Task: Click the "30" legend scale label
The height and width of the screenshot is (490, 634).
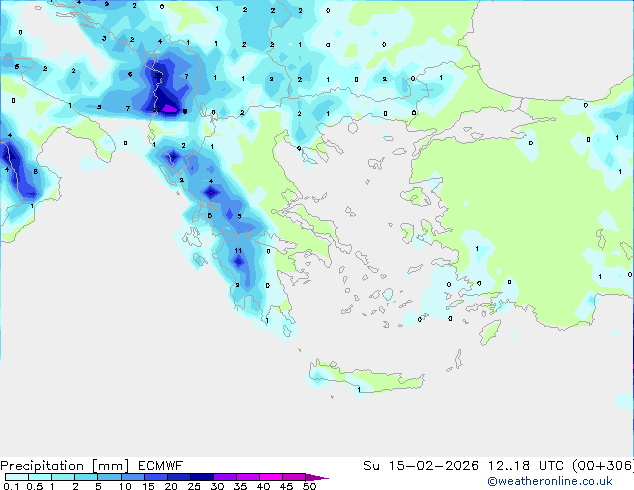Action: pos(217,486)
